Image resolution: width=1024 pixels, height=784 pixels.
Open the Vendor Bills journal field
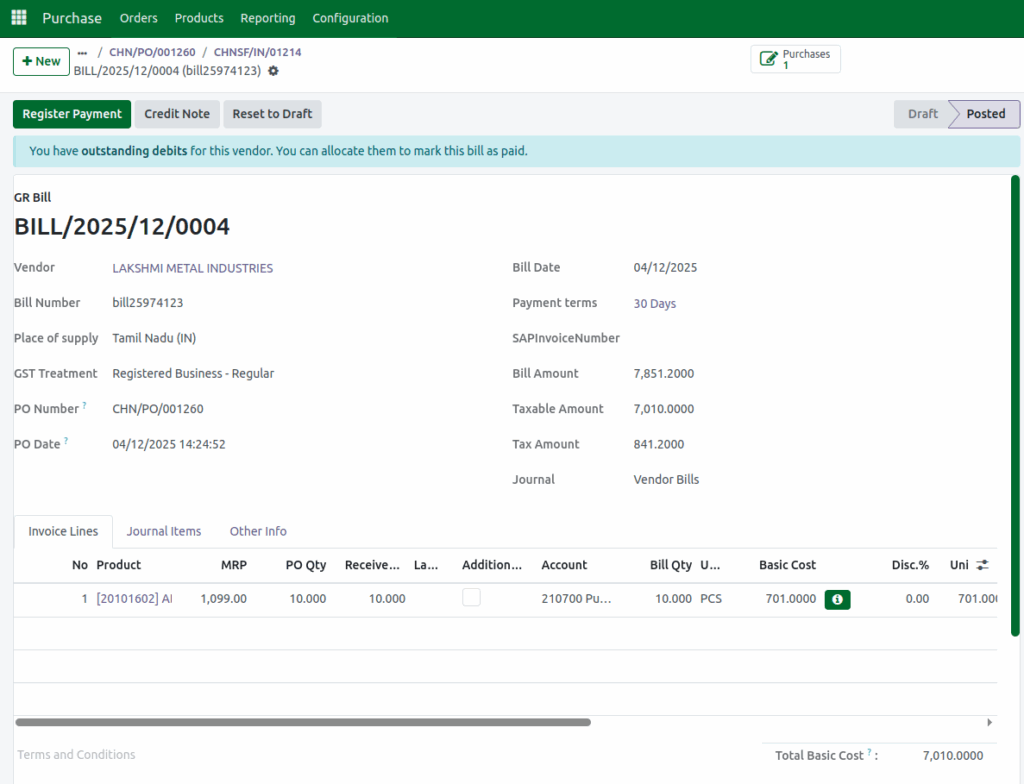tap(666, 479)
